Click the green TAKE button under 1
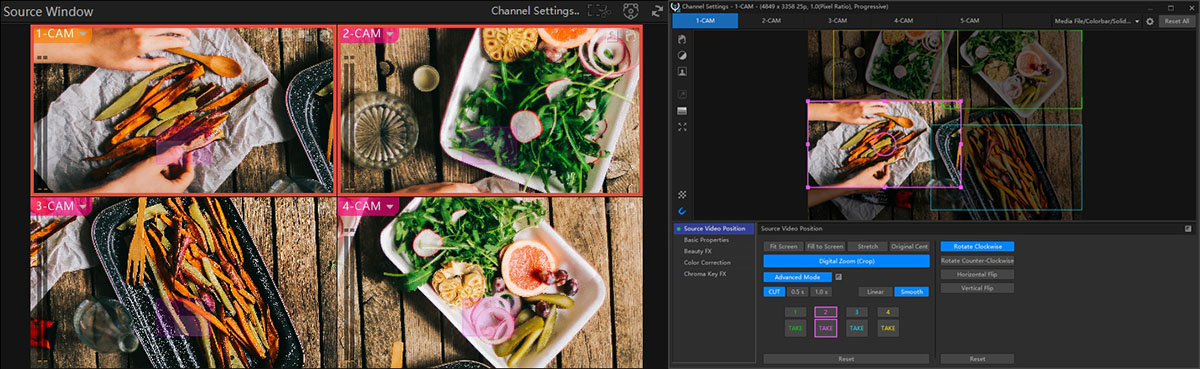This screenshot has width=1200, height=369. pos(795,328)
